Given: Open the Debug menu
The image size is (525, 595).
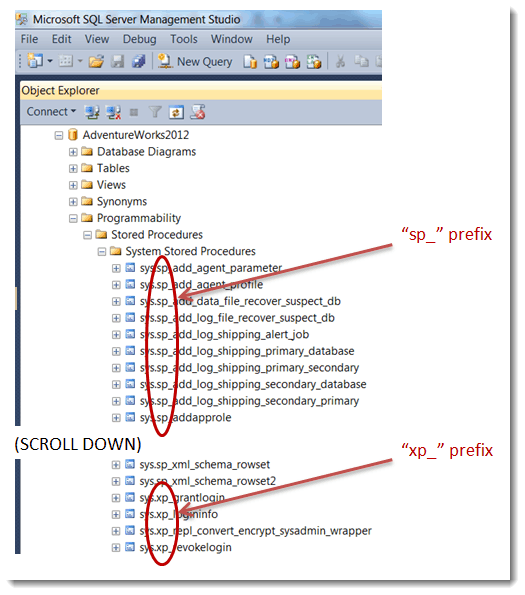Looking at the screenshot, I should point(140,39).
